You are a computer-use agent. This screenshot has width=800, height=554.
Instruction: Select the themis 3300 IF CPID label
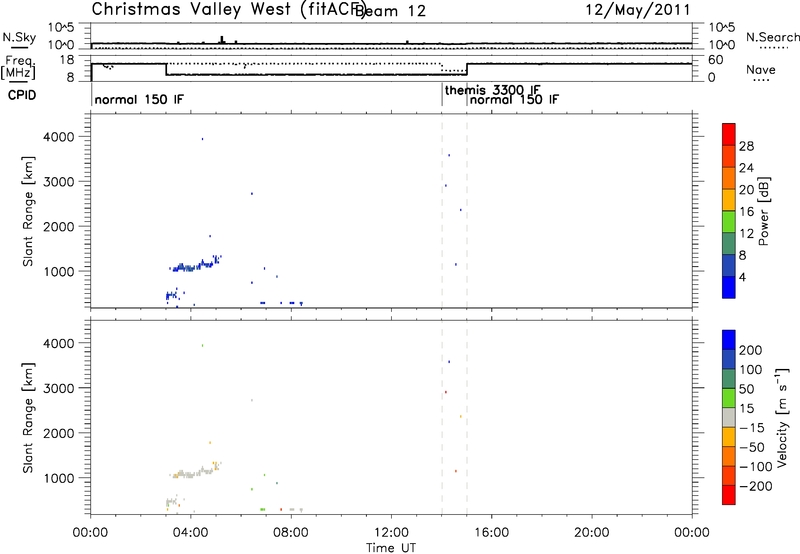(x=492, y=90)
